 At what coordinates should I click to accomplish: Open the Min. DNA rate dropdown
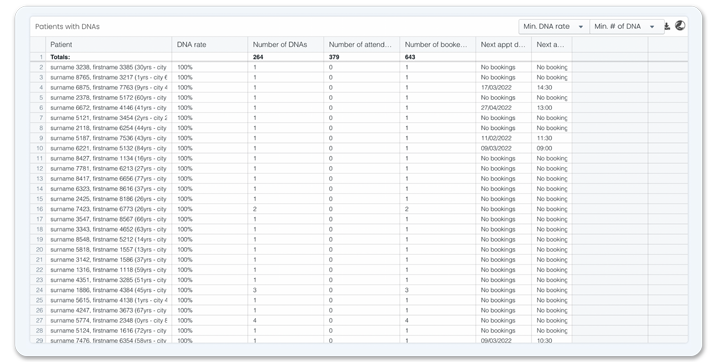point(554,27)
